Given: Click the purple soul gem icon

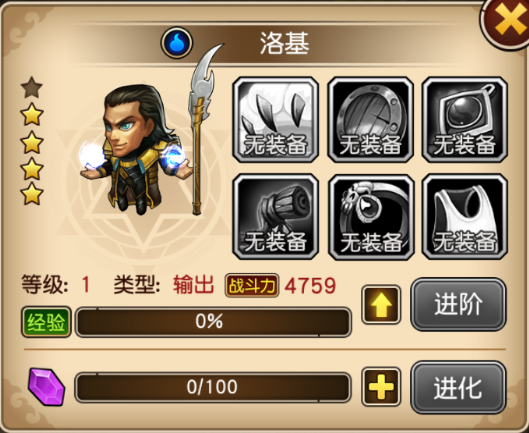Looking at the screenshot, I should coord(46,386).
